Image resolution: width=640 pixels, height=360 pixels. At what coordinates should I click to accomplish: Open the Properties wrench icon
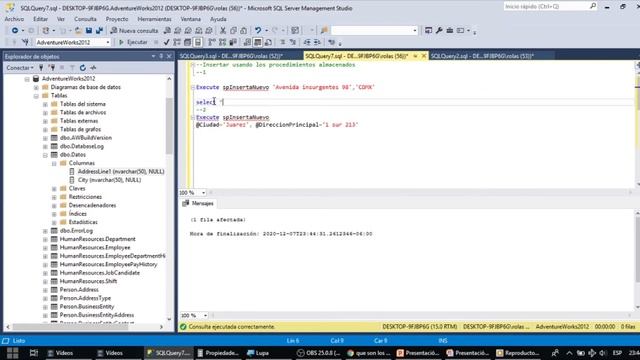(x=439, y=31)
